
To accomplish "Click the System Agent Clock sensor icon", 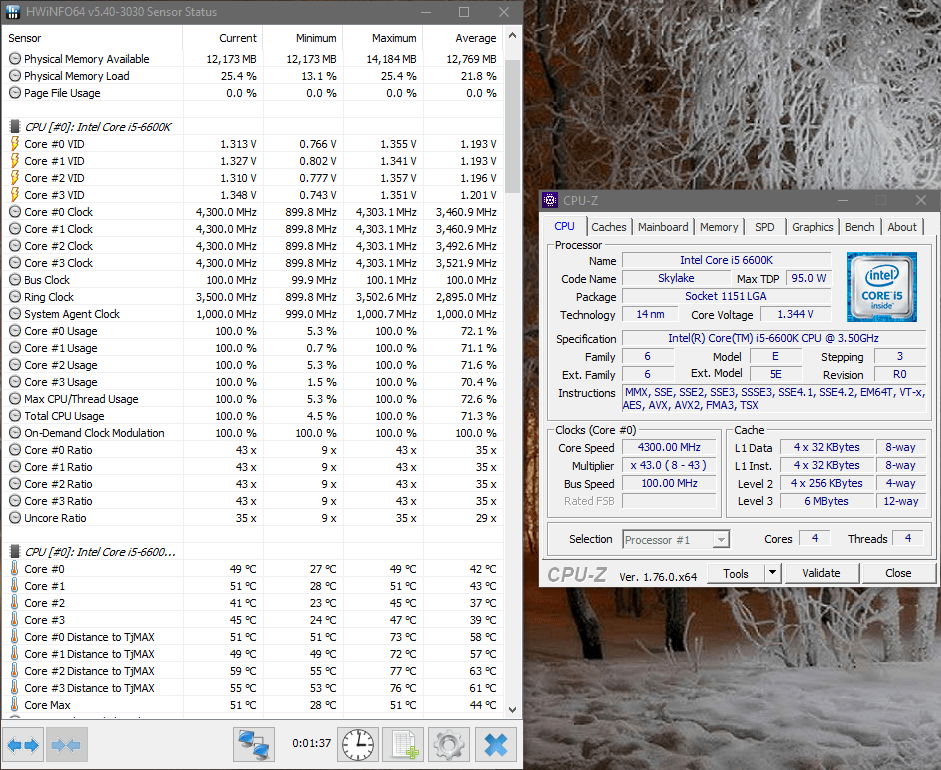I will (15, 314).
